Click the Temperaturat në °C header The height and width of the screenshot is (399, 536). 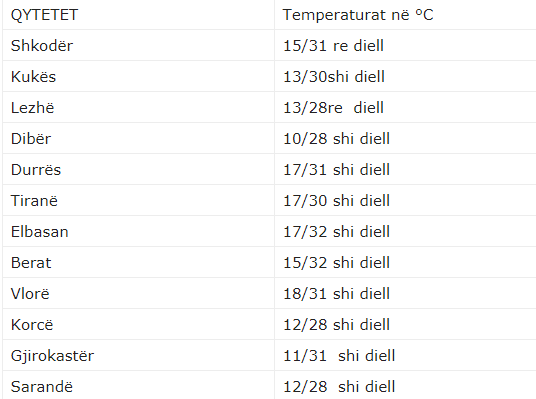click(358, 15)
